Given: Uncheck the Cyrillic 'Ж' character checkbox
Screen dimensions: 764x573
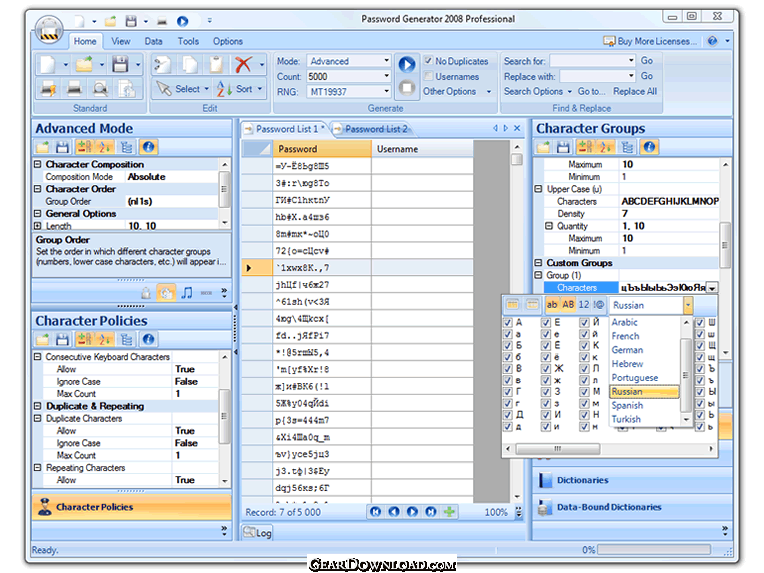Looking at the screenshot, I should [x=546, y=368].
